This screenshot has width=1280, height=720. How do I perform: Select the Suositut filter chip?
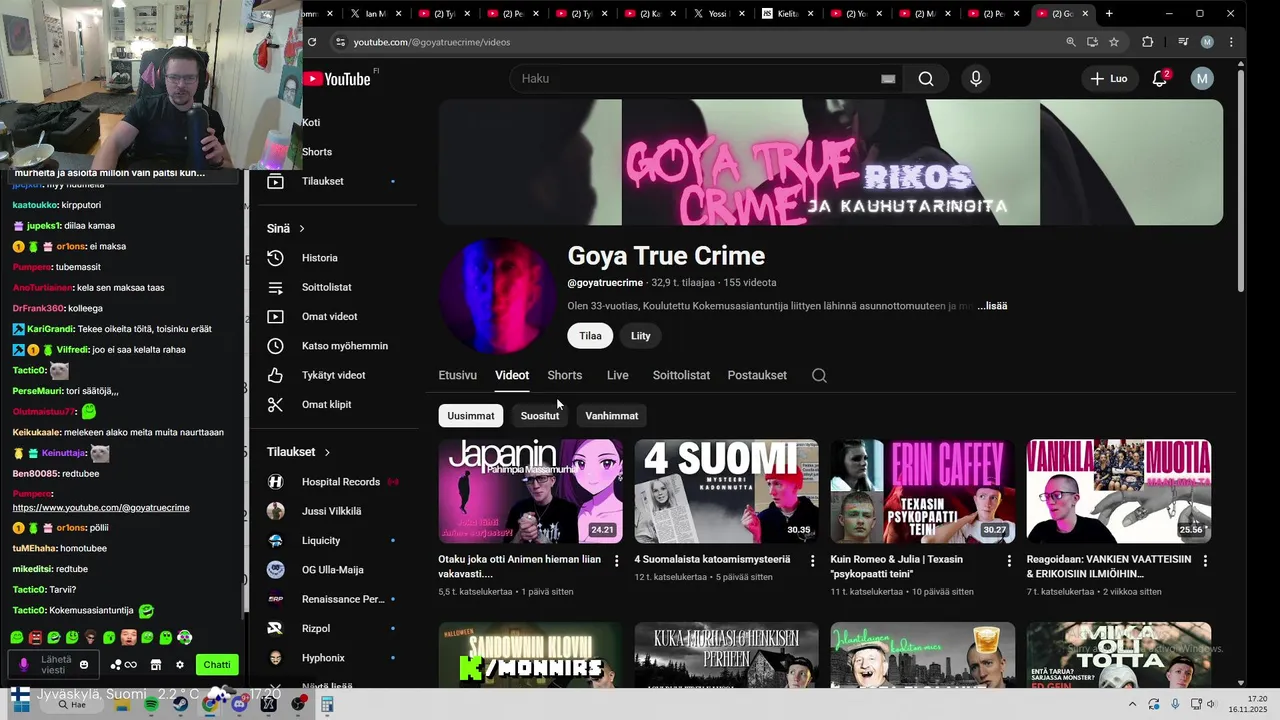click(x=540, y=416)
